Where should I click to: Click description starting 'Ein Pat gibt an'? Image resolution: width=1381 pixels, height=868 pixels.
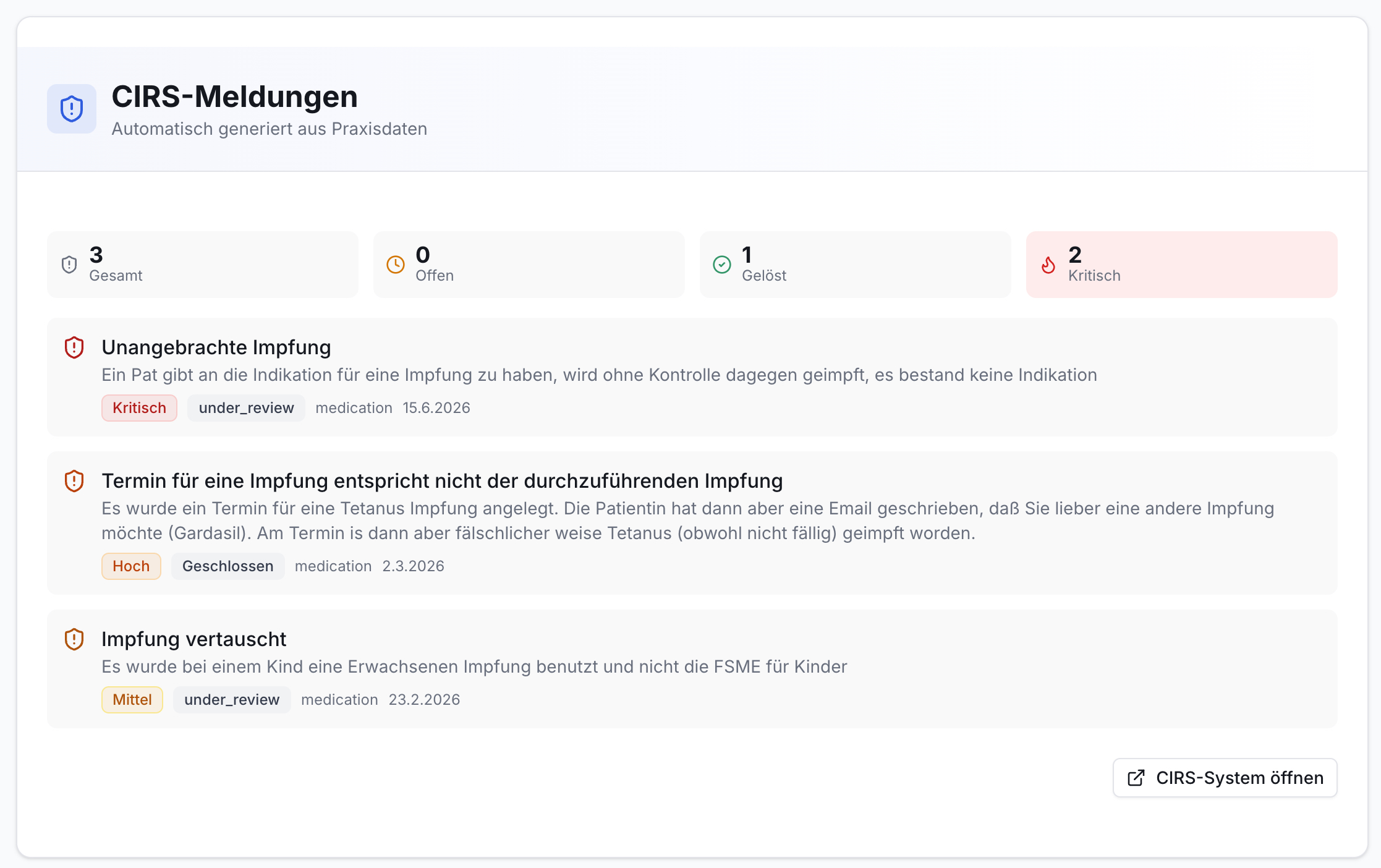(600, 375)
